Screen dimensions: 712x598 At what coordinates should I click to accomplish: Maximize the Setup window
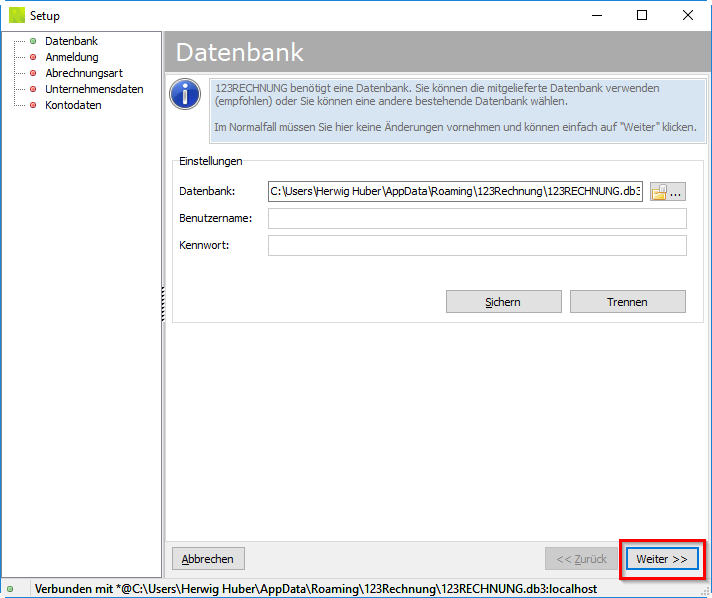[642, 15]
